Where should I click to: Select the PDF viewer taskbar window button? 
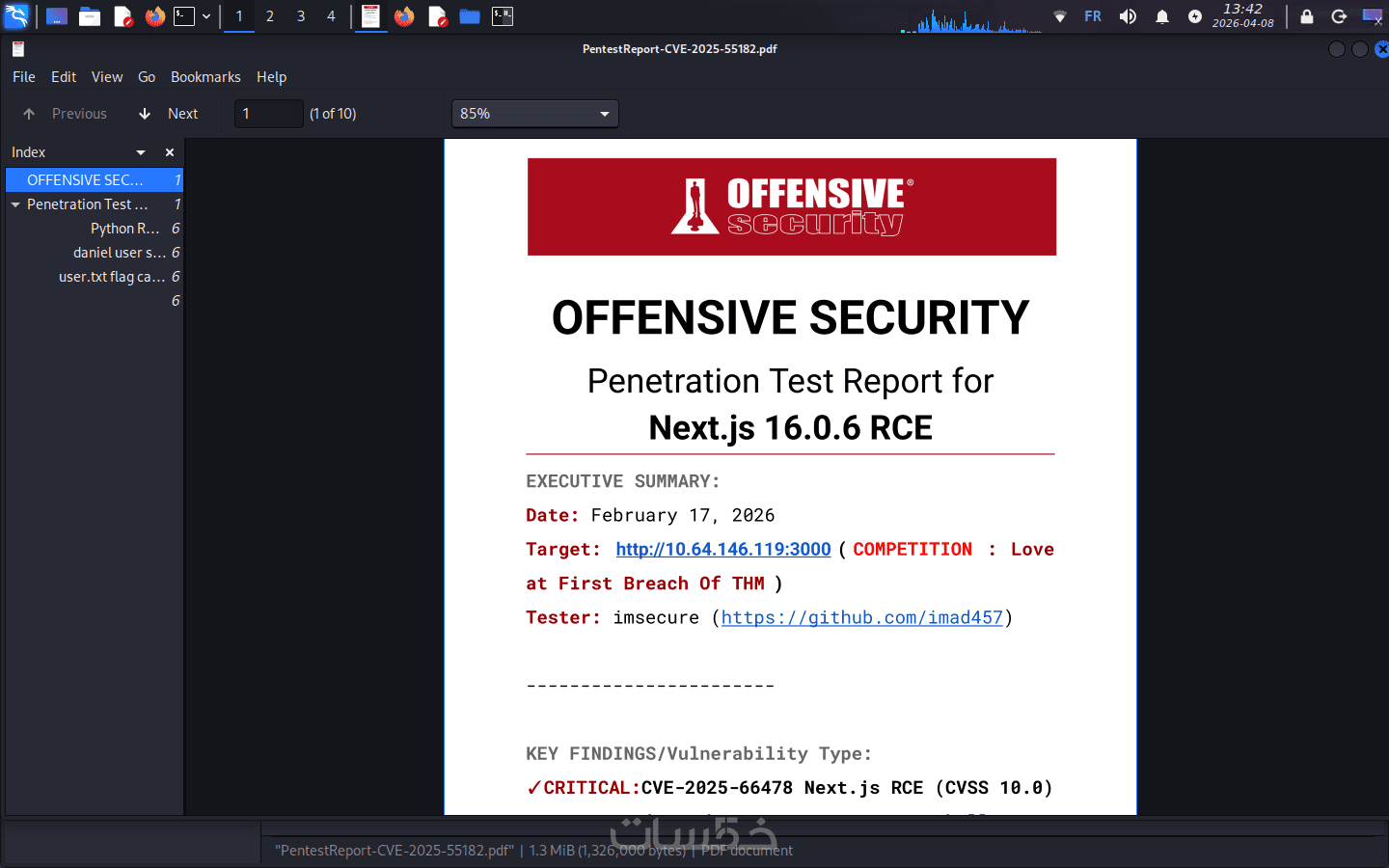371,16
